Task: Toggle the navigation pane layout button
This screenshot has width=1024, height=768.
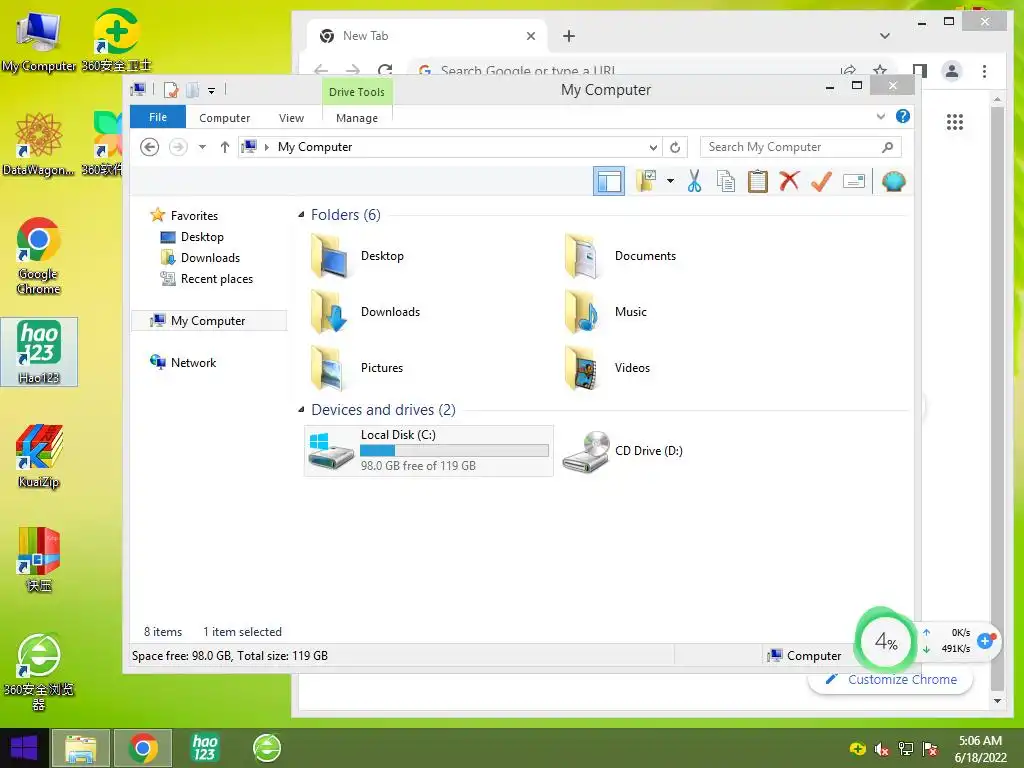Action: point(609,181)
